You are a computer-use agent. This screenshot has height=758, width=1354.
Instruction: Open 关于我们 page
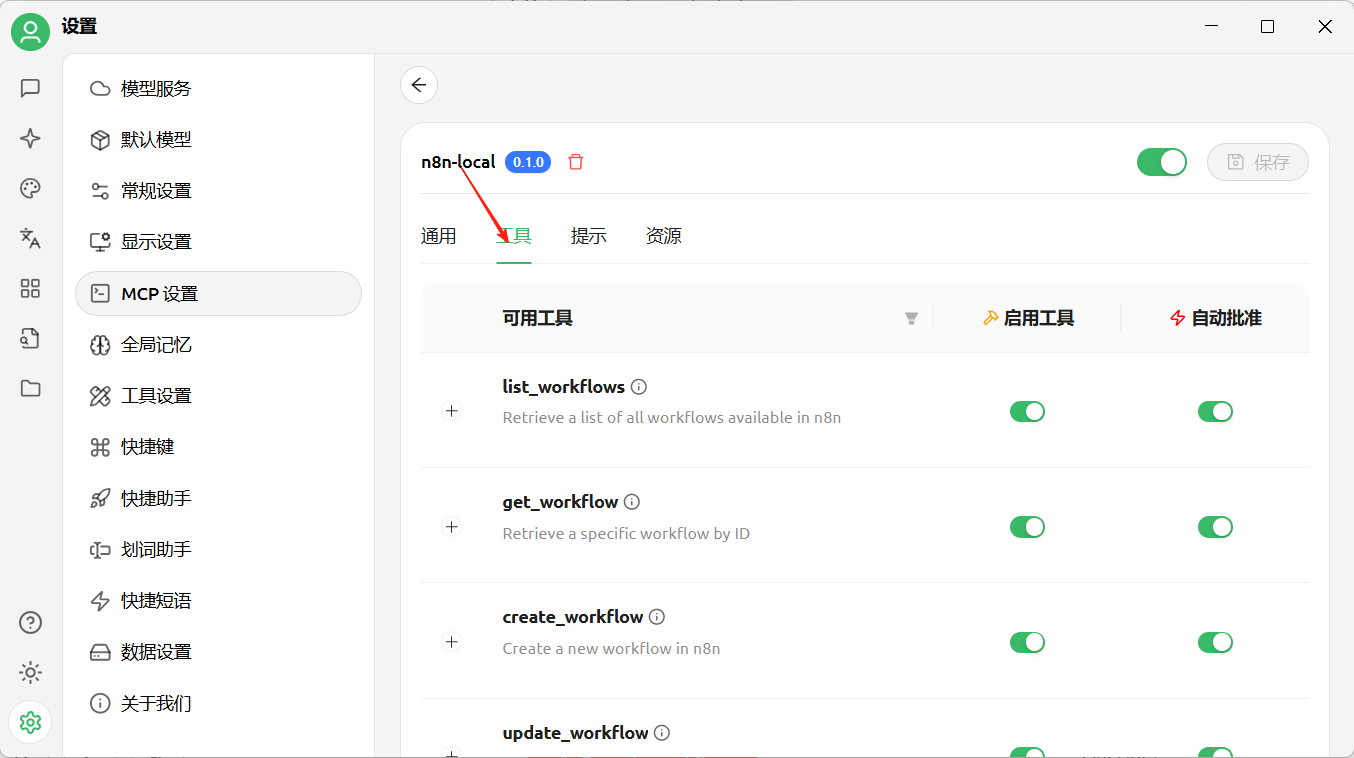click(218, 704)
